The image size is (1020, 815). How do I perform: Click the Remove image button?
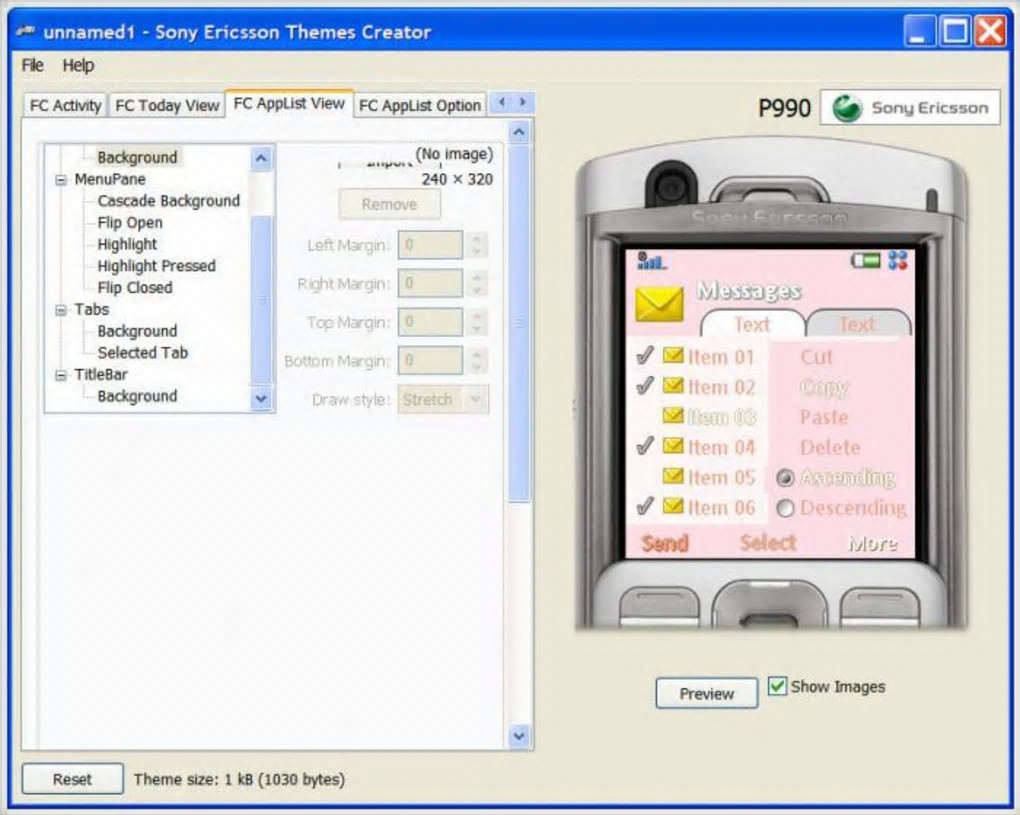tap(389, 204)
